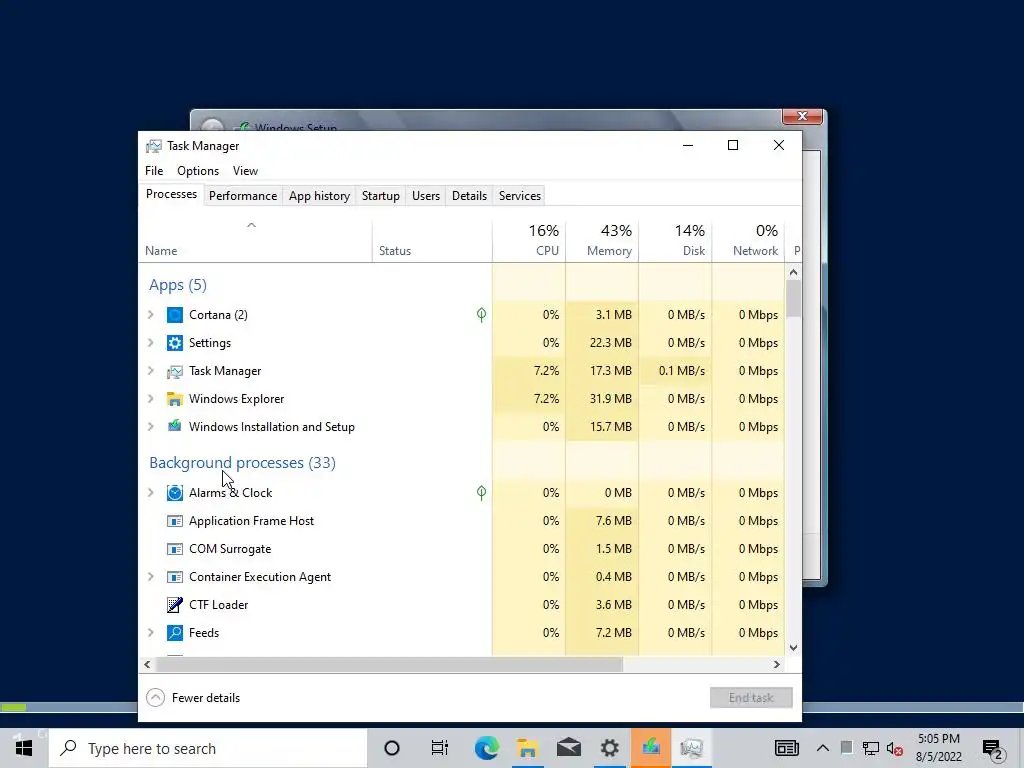The image size is (1024, 768).
Task: Select the Background processes (33) heading
Action: pos(242,462)
